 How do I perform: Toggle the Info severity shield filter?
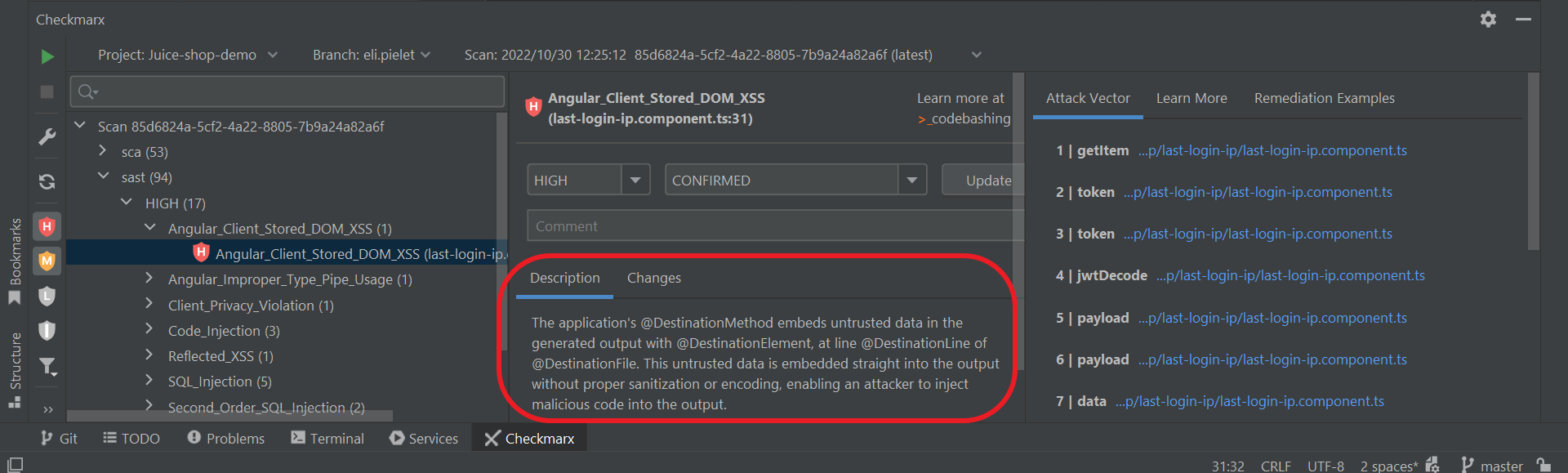pos(47,330)
